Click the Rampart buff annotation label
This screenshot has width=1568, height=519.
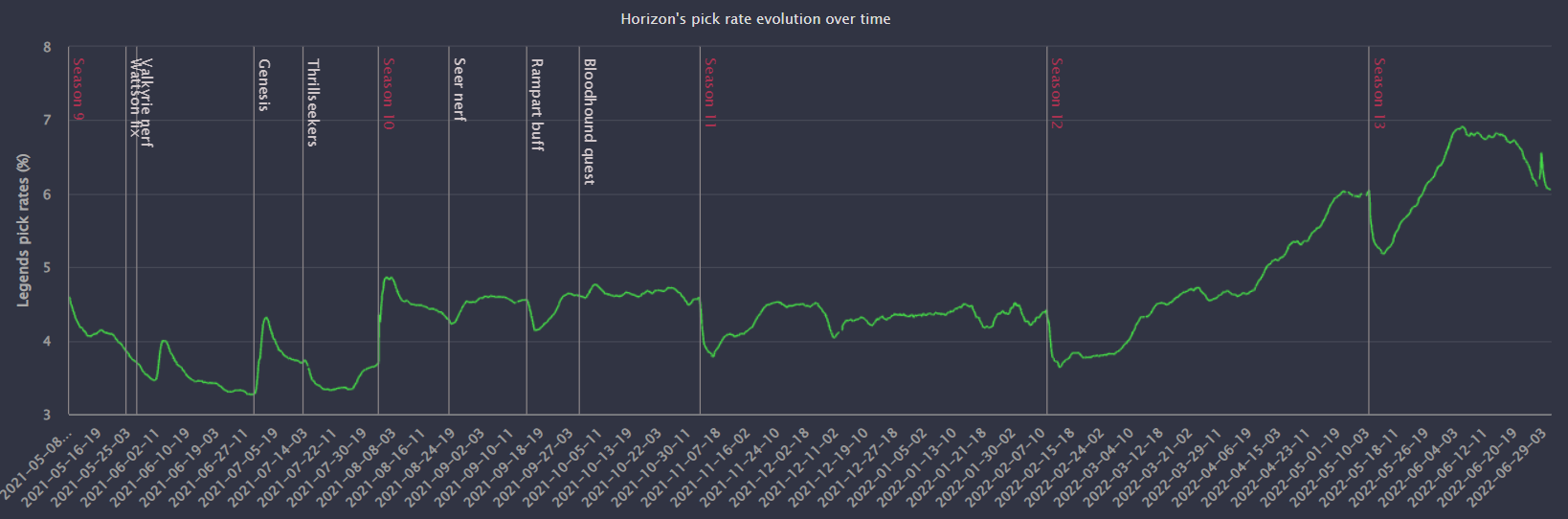pos(537,104)
